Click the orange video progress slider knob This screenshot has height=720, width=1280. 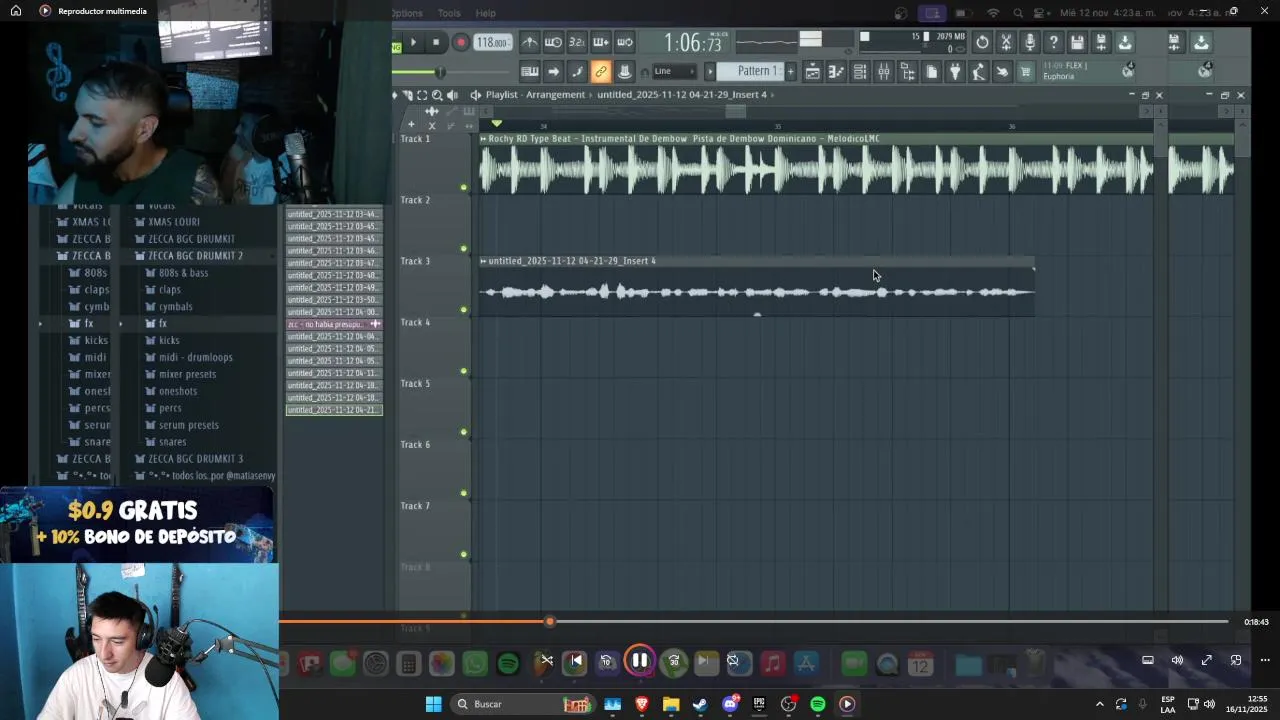click(x=549, y=622)
